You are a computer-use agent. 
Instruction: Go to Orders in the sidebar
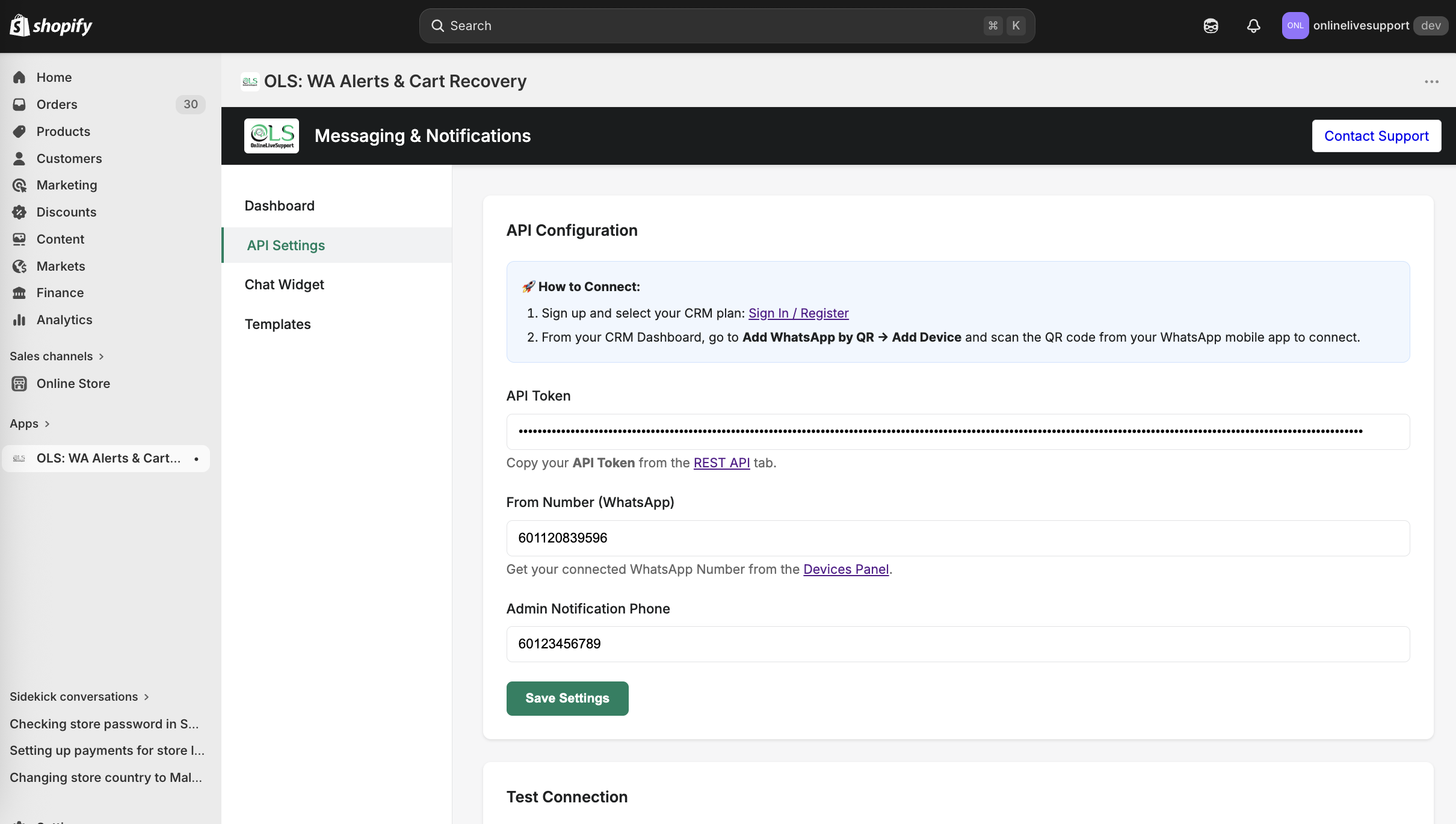tap(57, 105)
